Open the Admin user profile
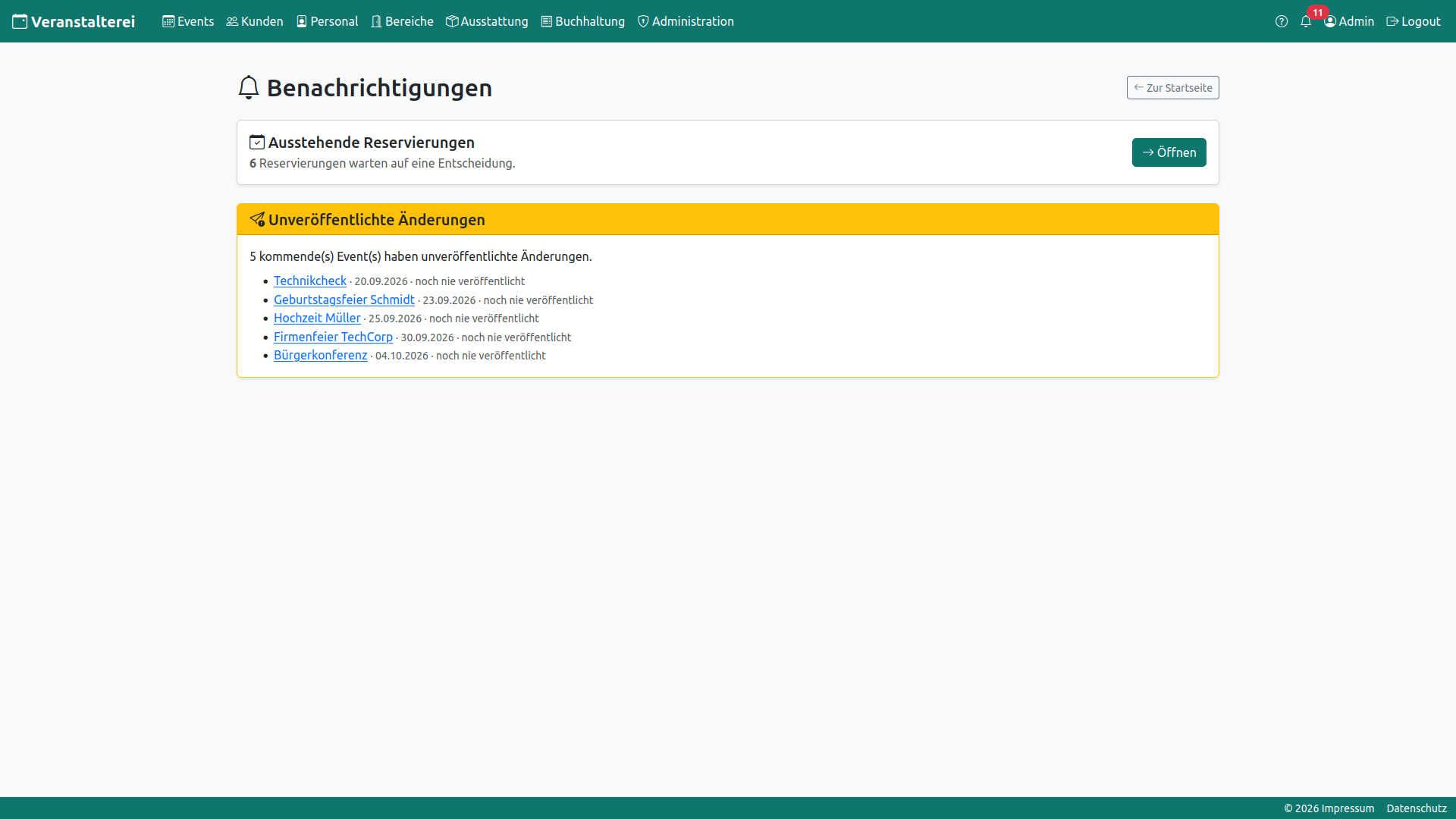1456x819 pixels. pyautogui.click(x=1349, y=21)
